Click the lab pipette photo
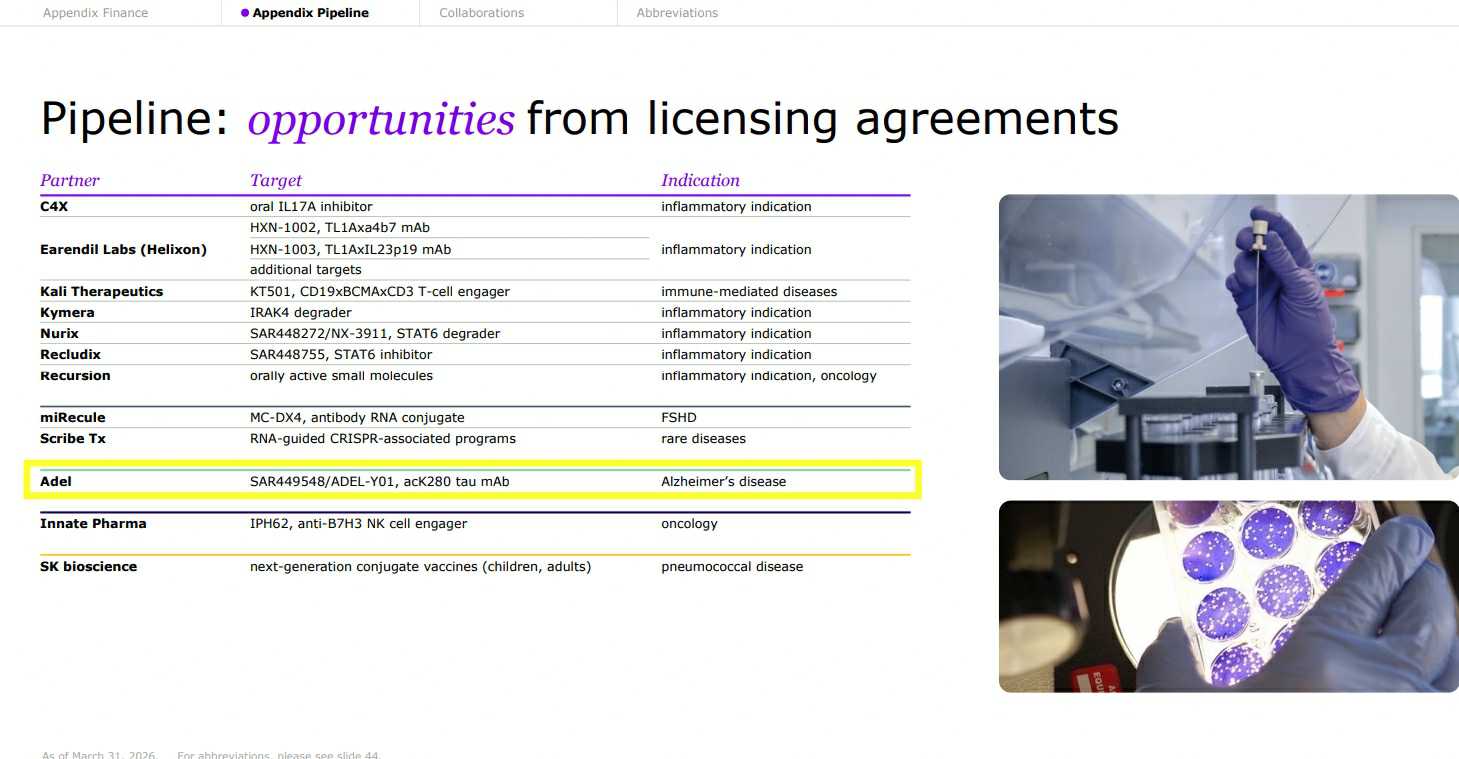1459x759 pixels. coord(1229,337)
